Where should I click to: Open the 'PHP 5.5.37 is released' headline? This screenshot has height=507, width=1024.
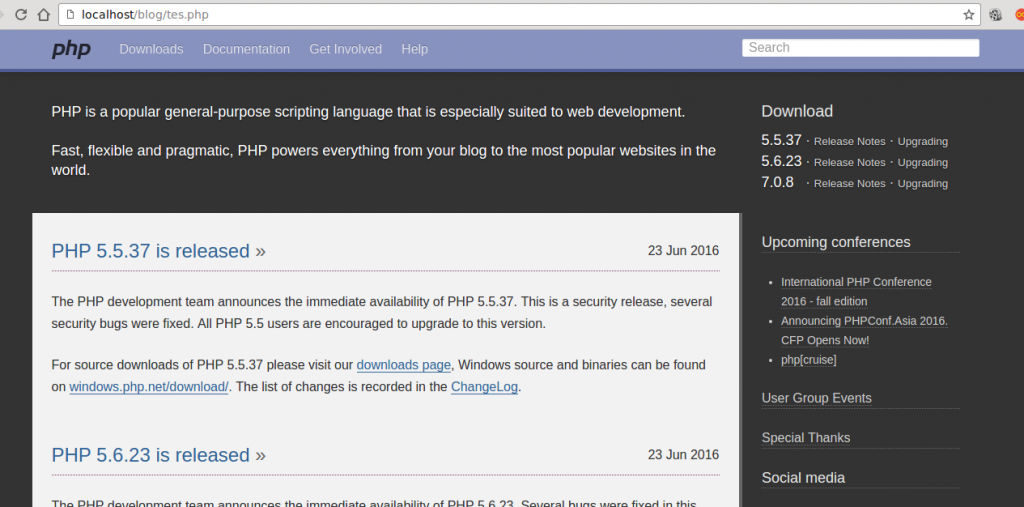point(158,251)
